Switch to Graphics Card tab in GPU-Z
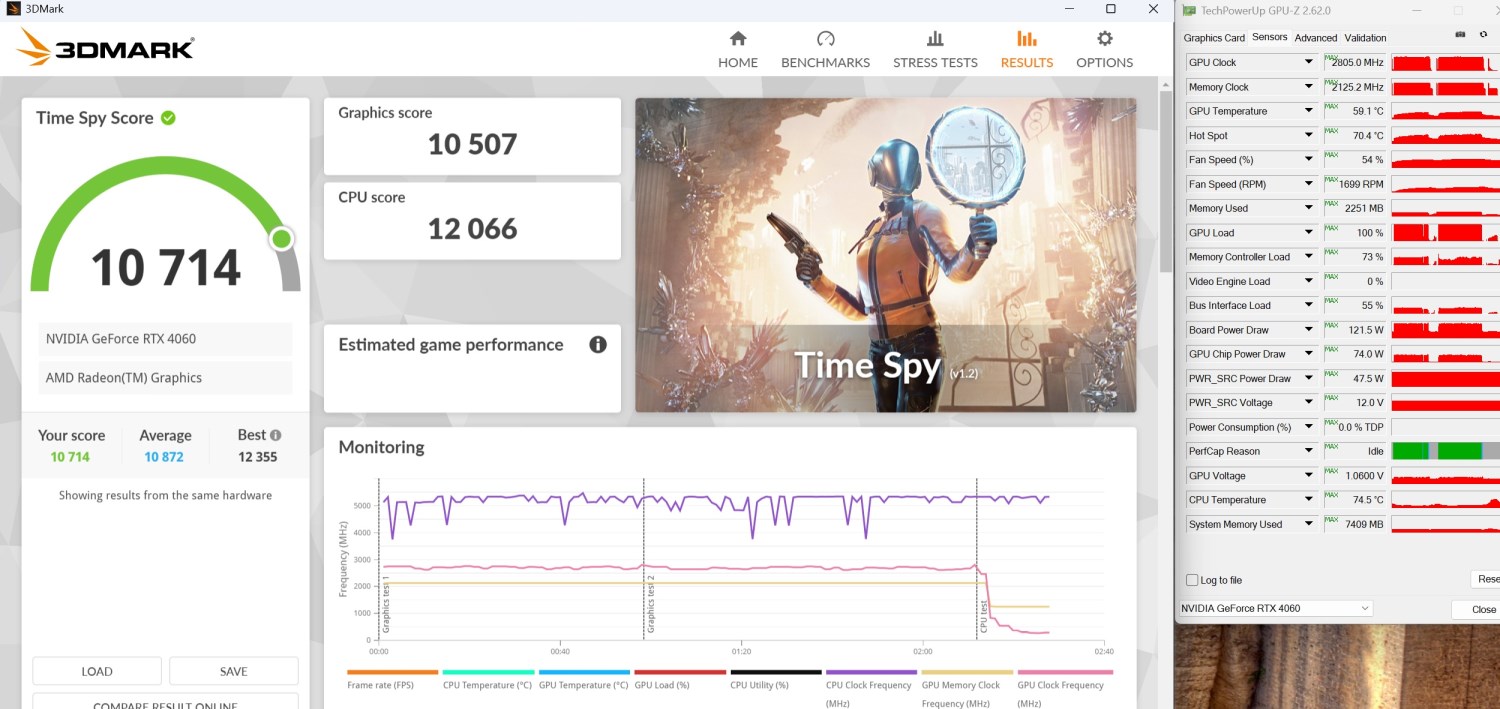Image resolution: width=1500 pixels, height=709 pixels. coord(1214,38)
